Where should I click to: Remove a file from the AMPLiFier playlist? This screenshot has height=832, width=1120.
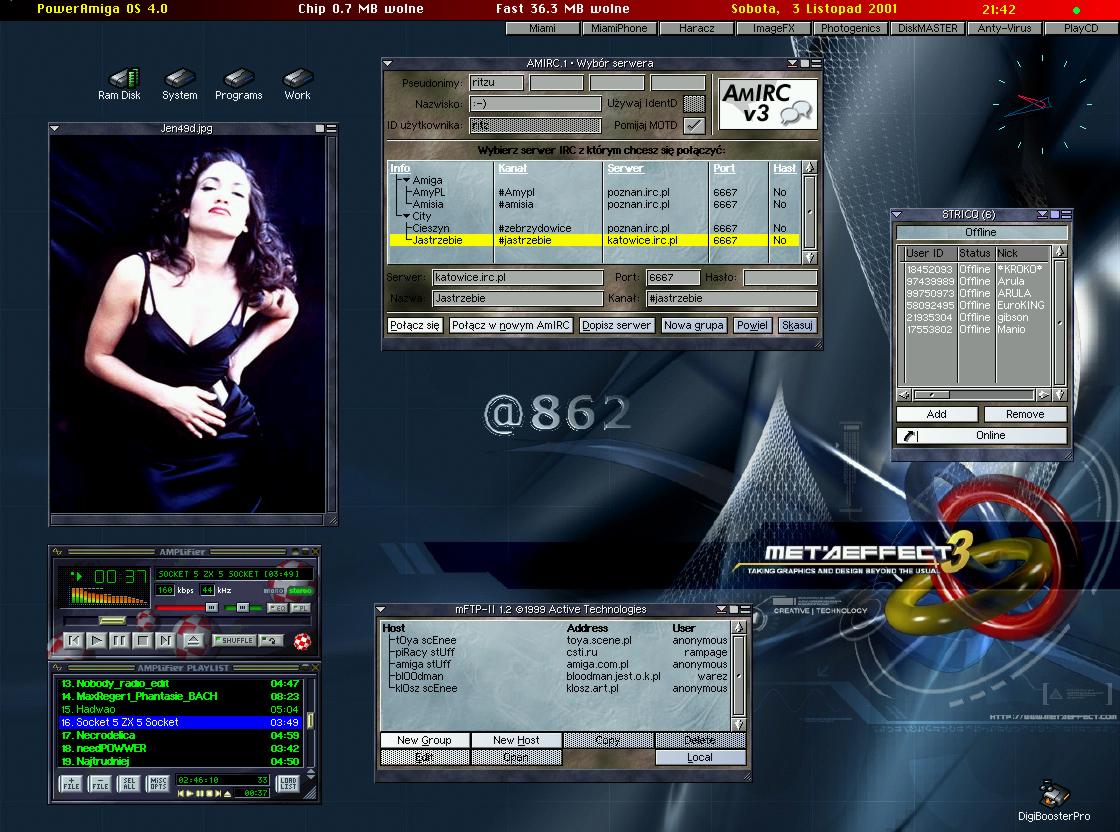click(x=100, y=783)
